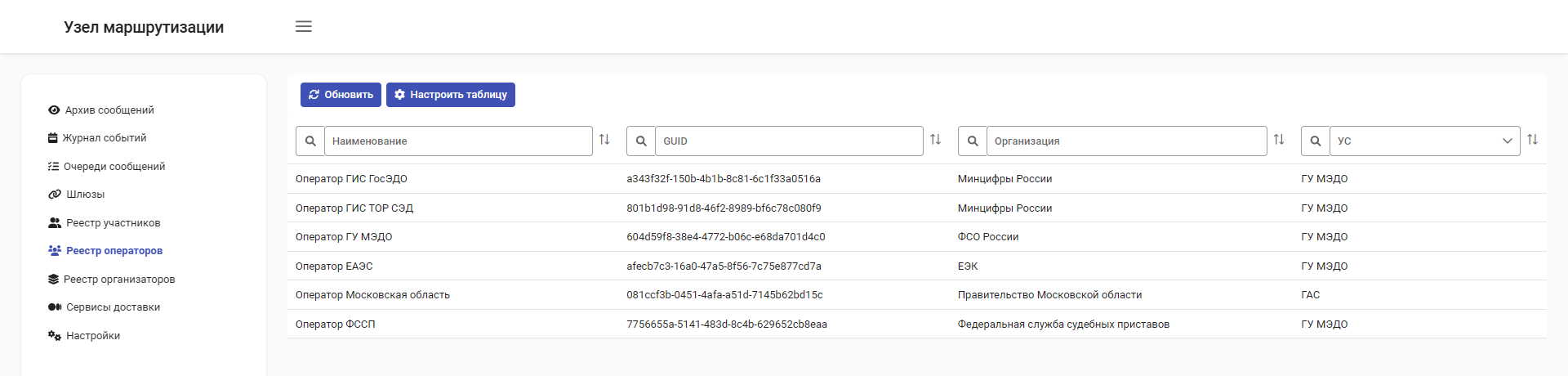This screenshot has height=376, width=1568.
Task: Open Реестр организаторов section
Action: [x=119, y=280]
